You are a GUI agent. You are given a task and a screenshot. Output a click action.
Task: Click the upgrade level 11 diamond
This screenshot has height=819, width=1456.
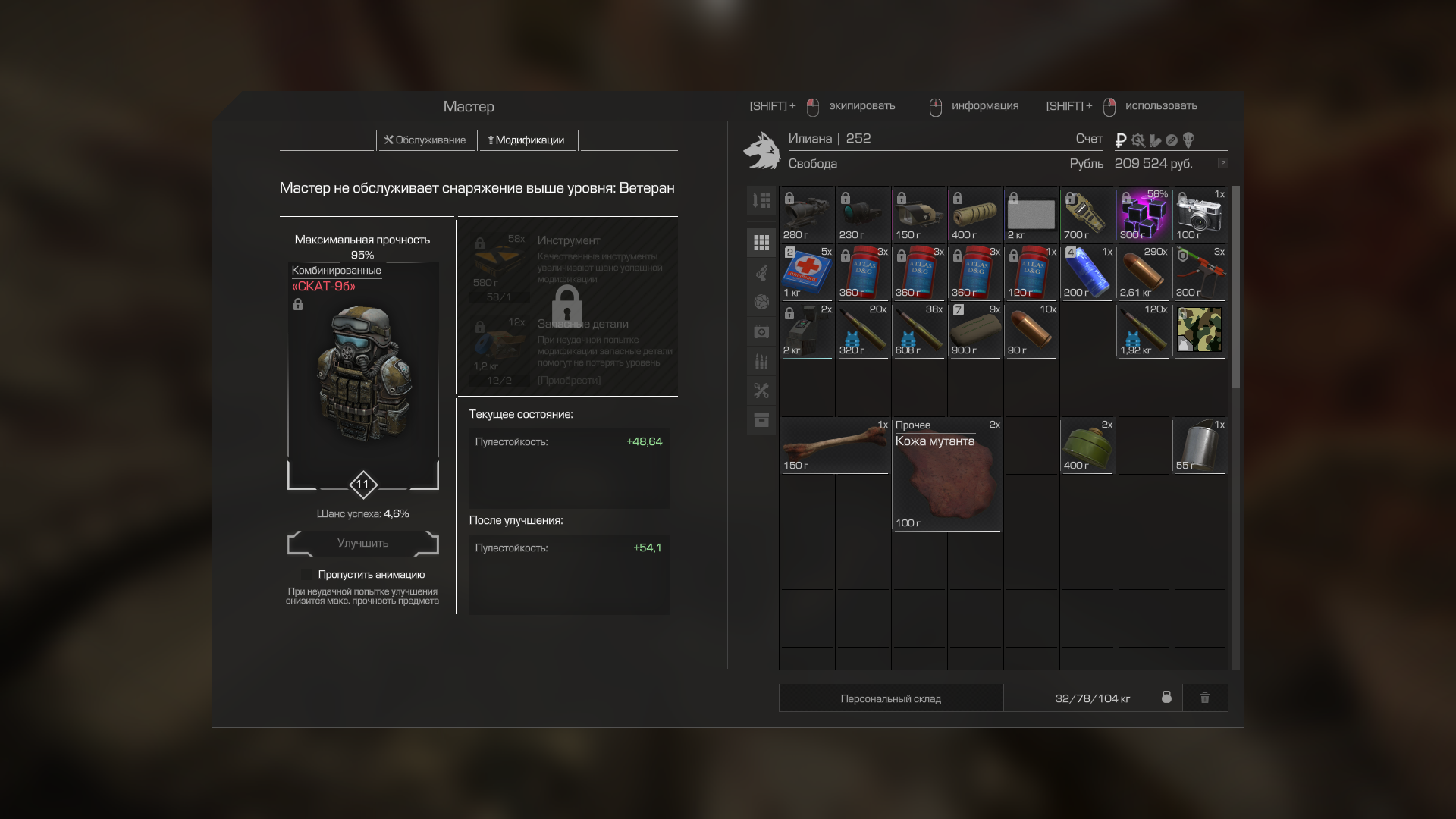click(363, 485)
